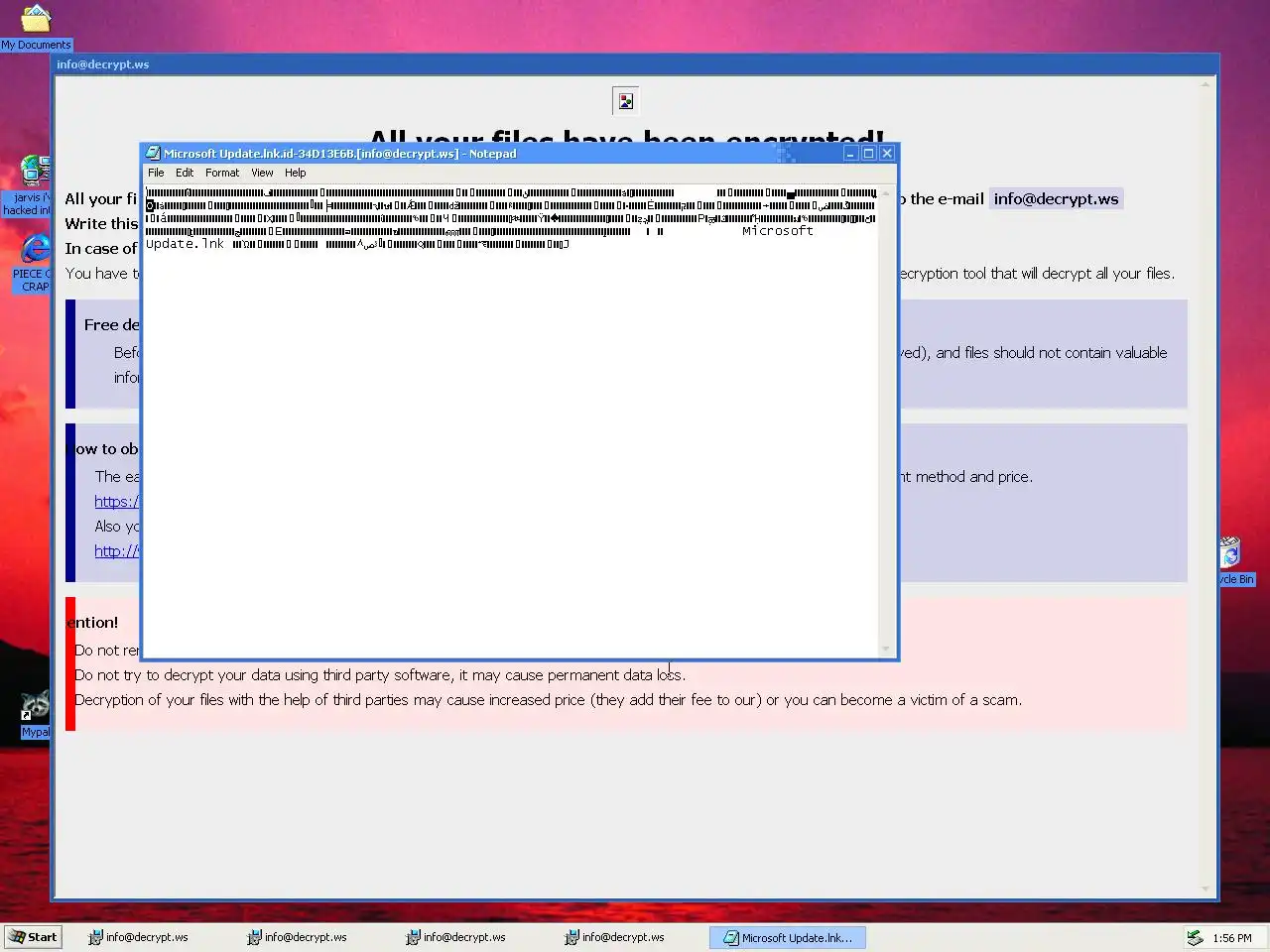Click info@decrypt.ws ransom window title bar
Viewport: 1270px width, 952px height.
pos(635,64)
